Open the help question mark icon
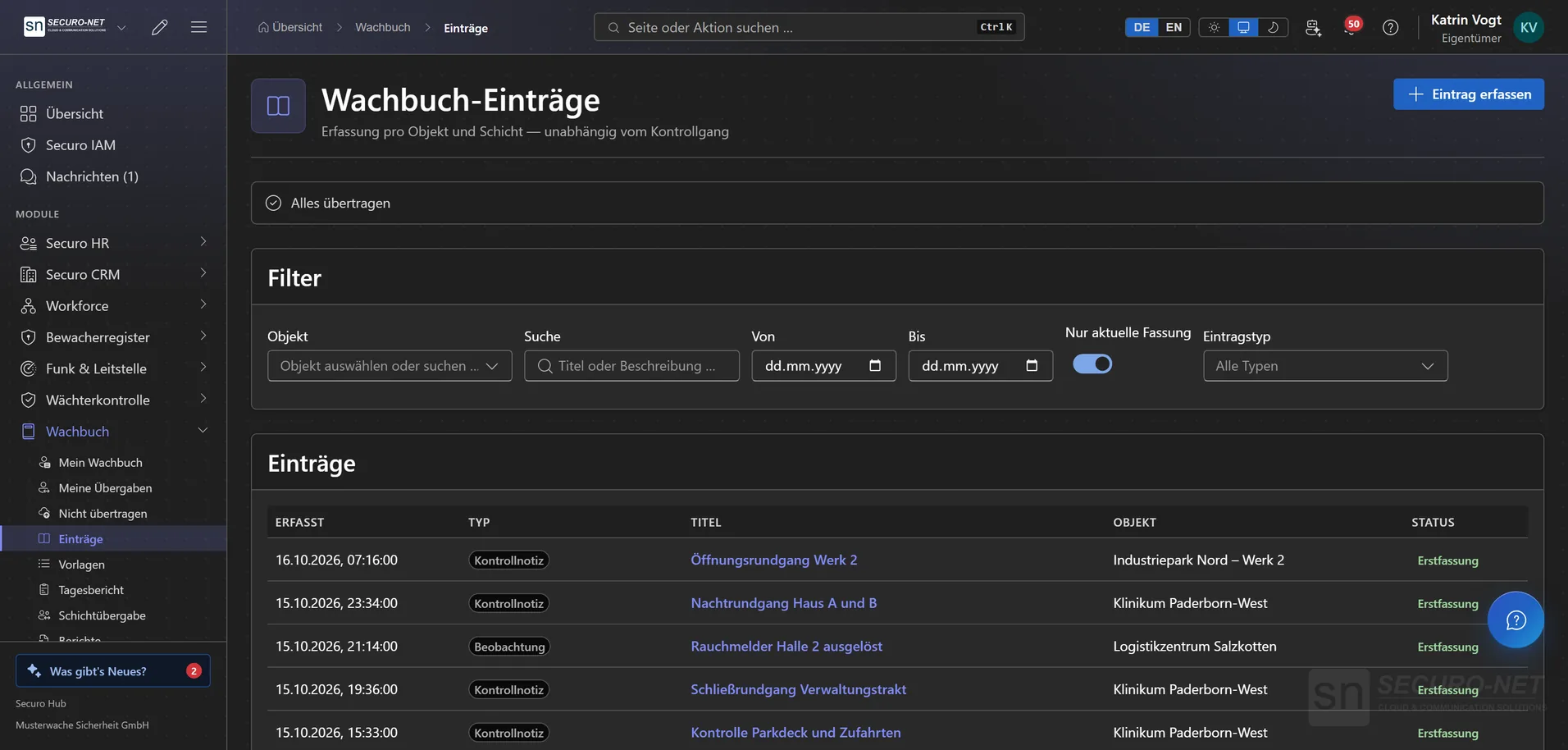The image size is (1568, 750). [1390, 27]
